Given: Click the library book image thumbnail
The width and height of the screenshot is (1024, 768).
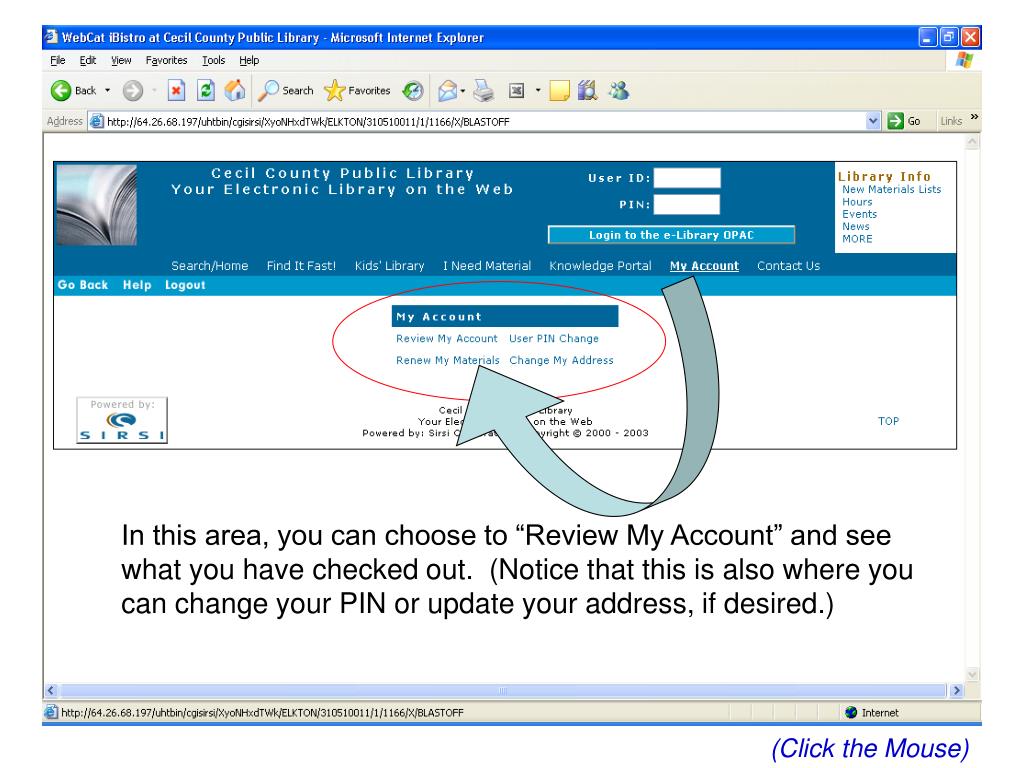Looking at the screenshot, I should coord(97,204).
